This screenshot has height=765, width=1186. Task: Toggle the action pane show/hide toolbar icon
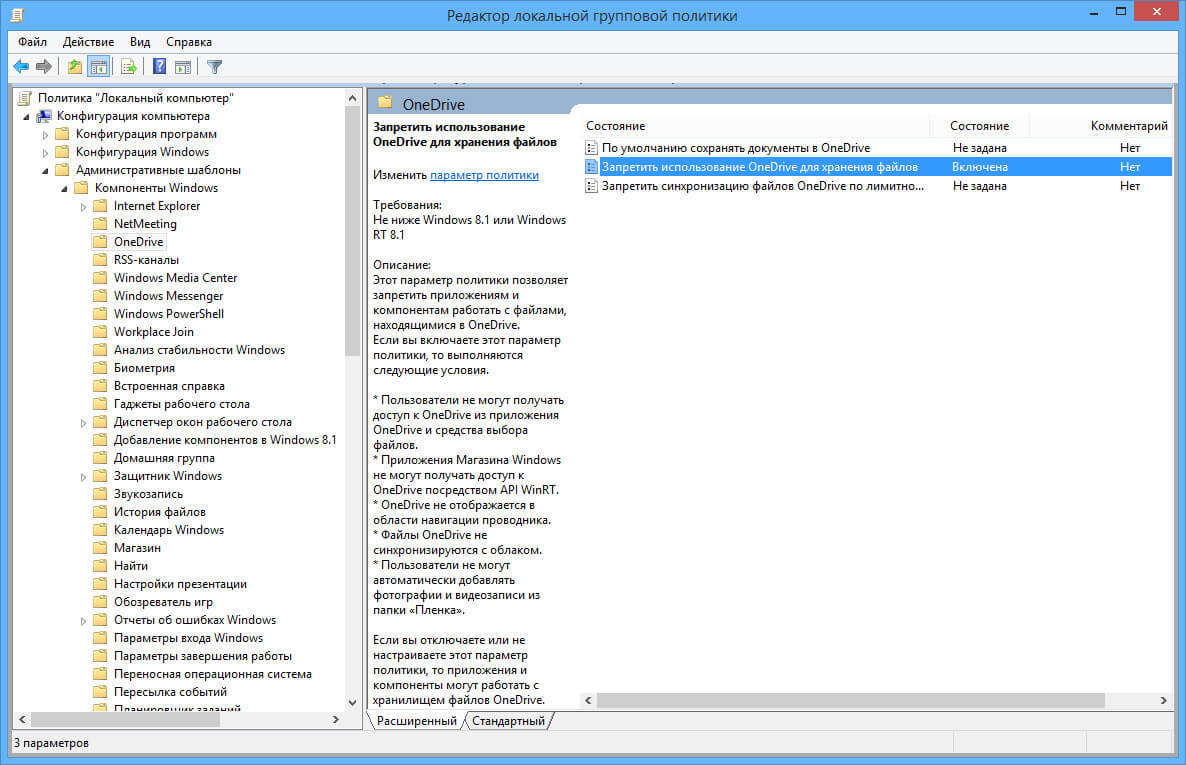183,67
